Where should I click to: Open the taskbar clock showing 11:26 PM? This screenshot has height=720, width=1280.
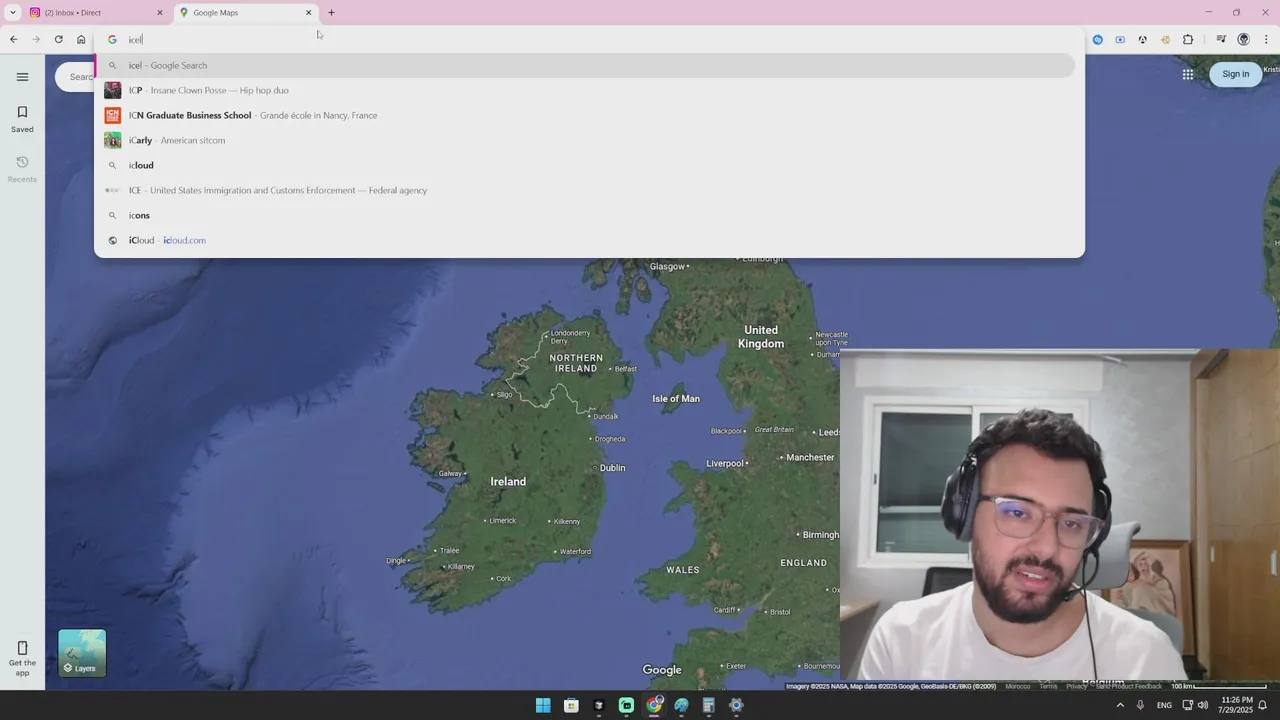[x=1236, y=705]
